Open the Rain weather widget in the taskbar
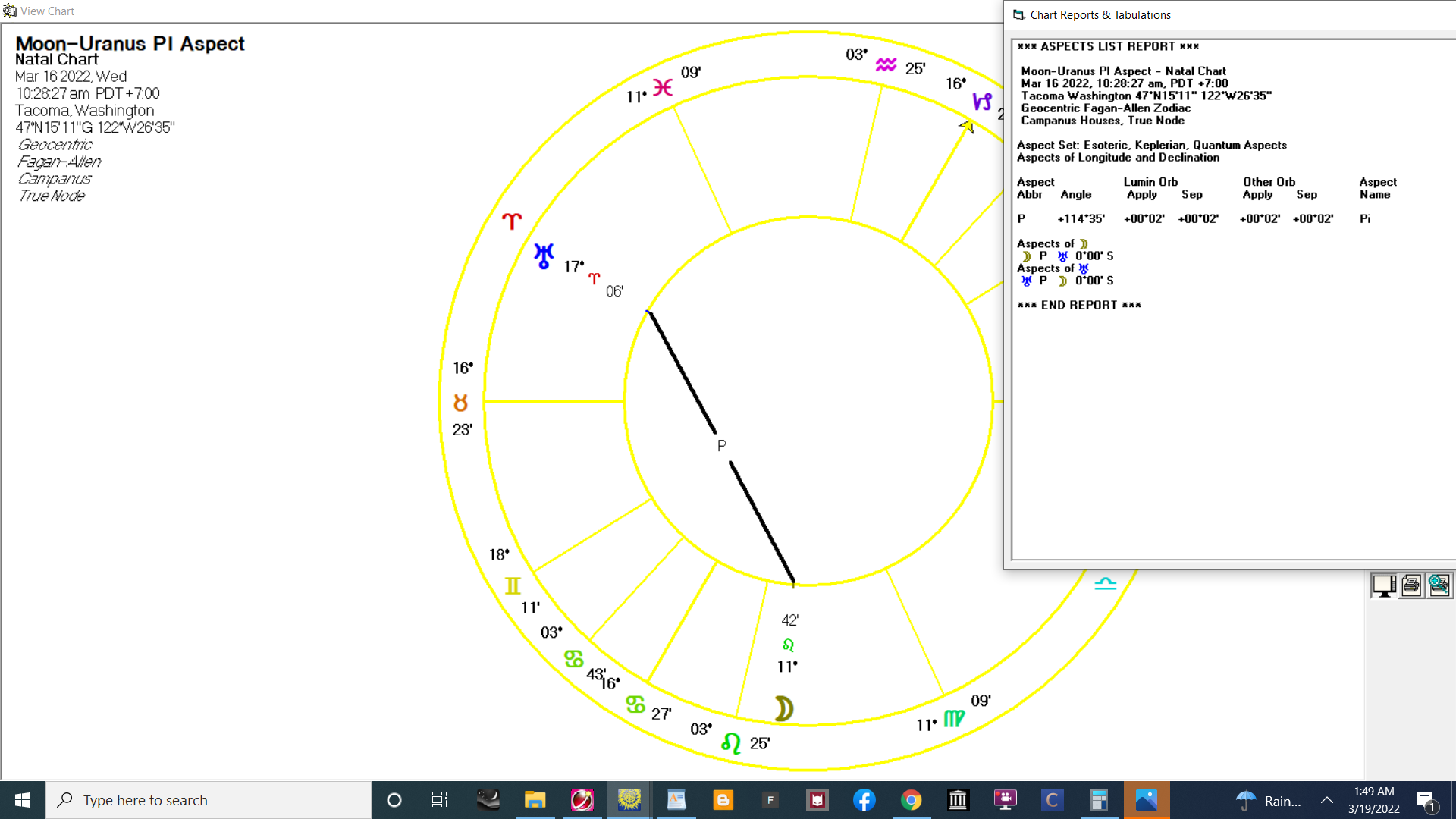This screenshot has height=819, width=1456. pos(1266,800)
